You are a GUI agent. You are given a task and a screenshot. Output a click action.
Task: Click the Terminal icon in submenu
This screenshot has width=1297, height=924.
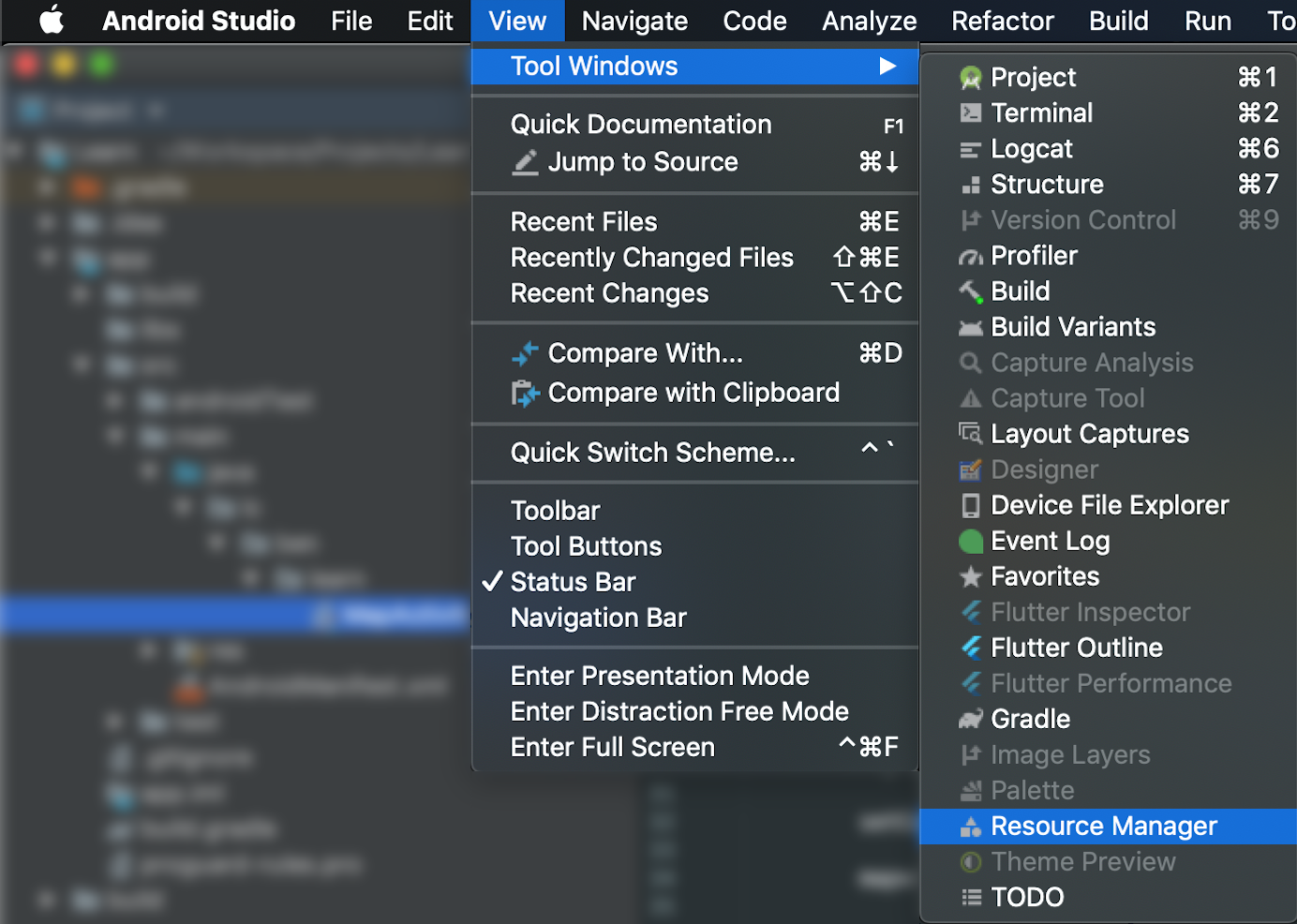tap(971, 113)
